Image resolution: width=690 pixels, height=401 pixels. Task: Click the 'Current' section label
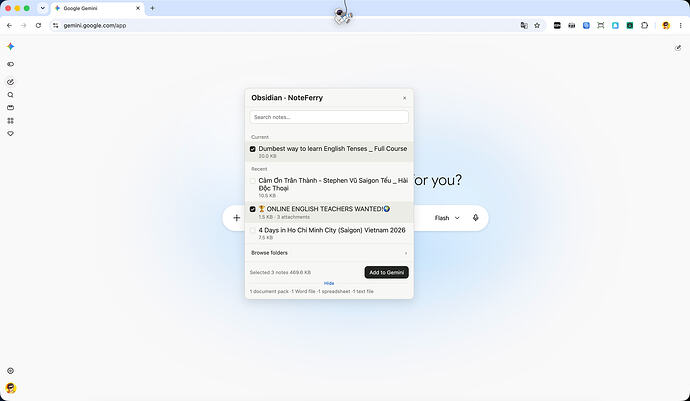pyautogui.click(x=260, y=137)
